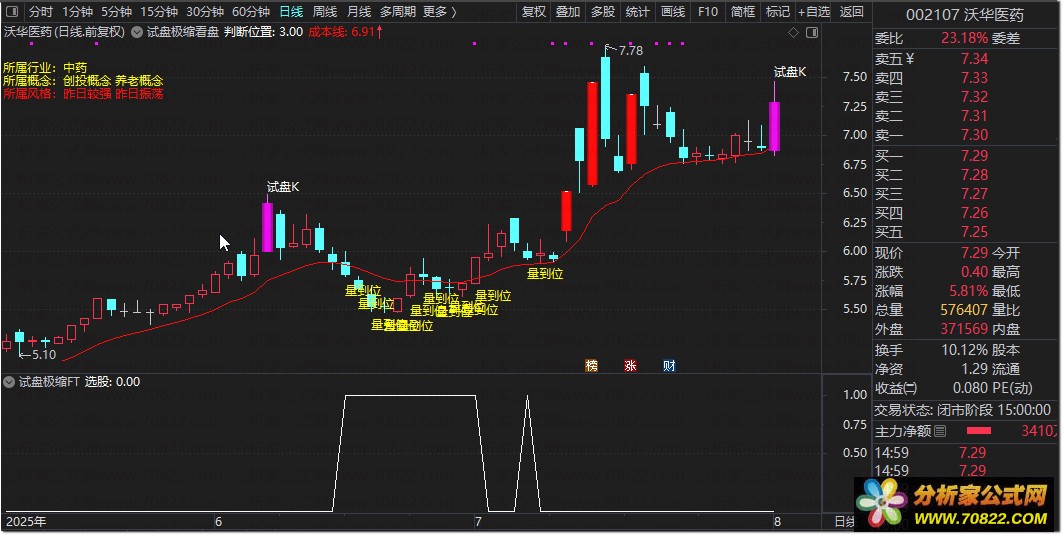Select the 15分钟 period tab
1064x535 pixels.
point(159,12)
